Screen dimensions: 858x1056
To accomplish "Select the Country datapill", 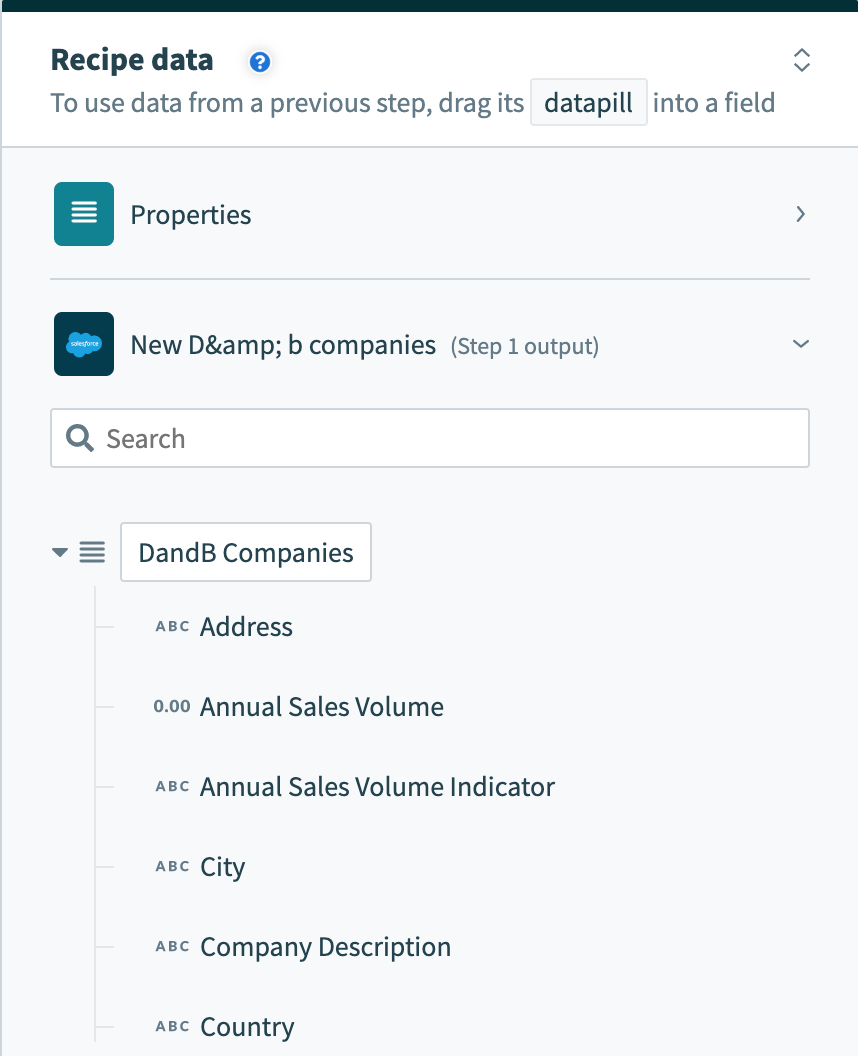I will point(247,1026).
